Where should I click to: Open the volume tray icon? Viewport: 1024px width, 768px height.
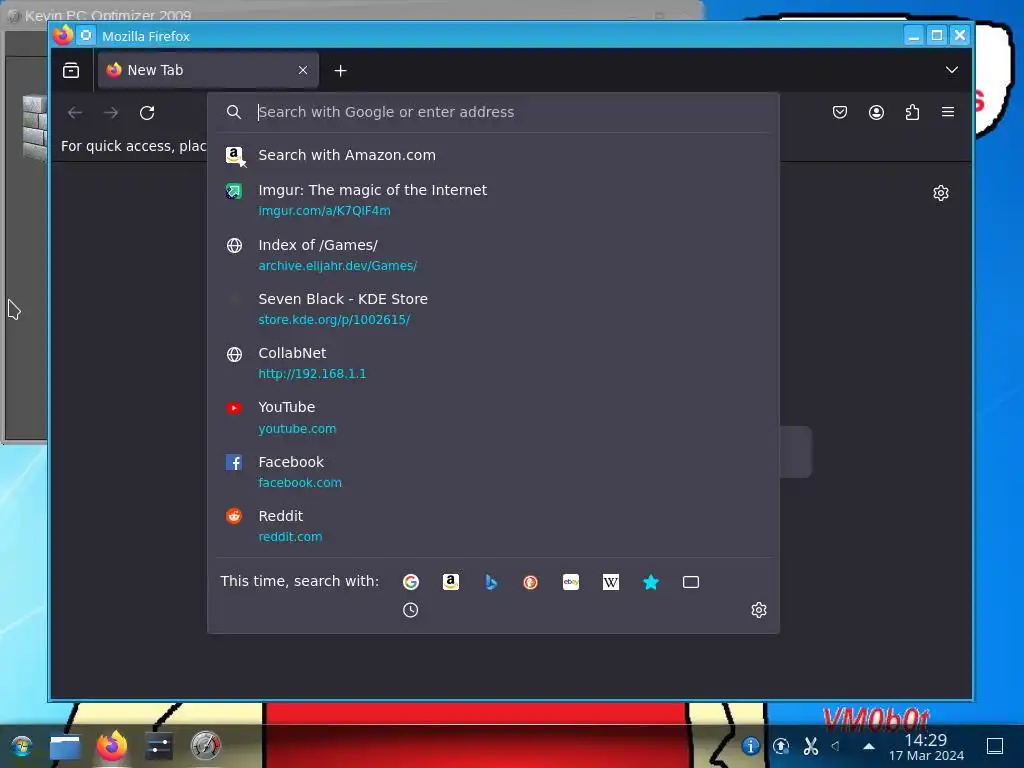tap(836, 746)
